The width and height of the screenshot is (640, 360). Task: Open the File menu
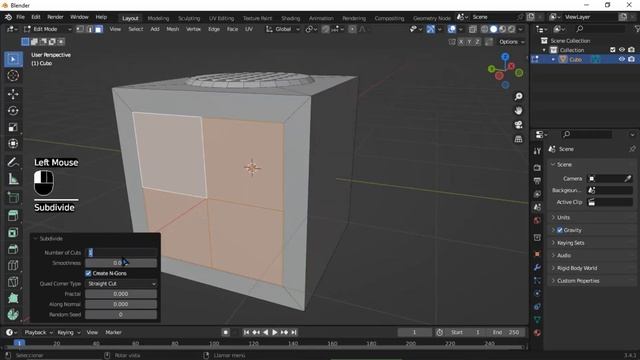pyautogui.click(x=20, y=17)
